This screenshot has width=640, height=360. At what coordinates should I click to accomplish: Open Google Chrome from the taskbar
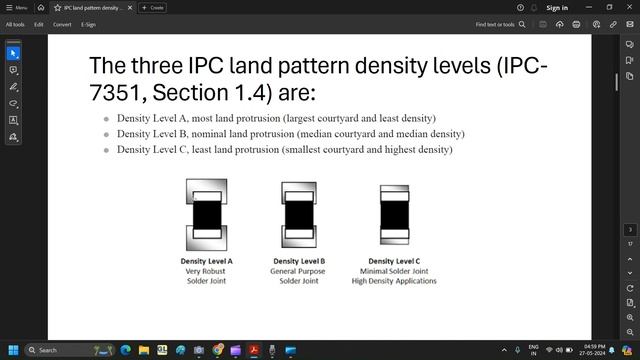tap(218, 350)
